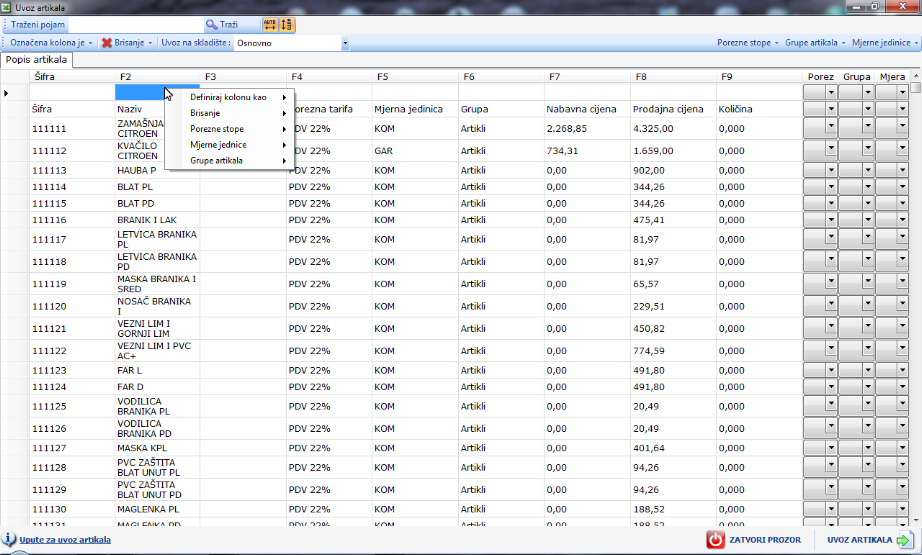Toggle the auto column width icon
The height and width of the screenshot is (555, 922).
270,25
